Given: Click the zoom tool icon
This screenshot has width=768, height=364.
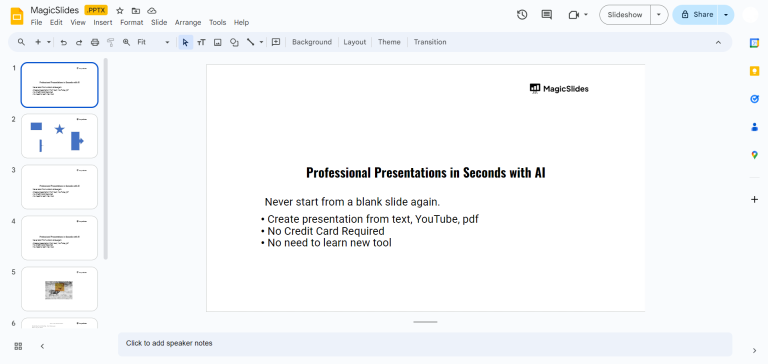Looking at the screenshot, I should coord(126,42).
